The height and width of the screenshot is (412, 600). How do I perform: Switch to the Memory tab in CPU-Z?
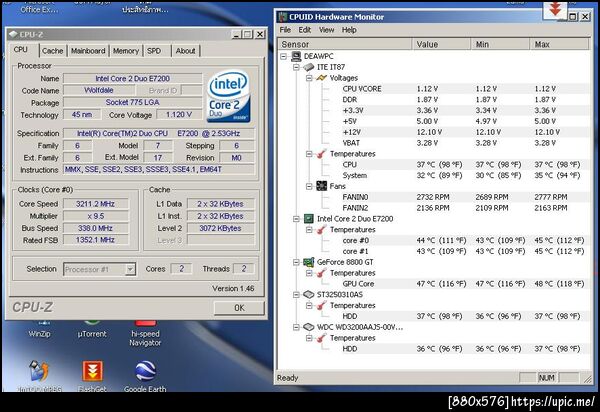click(x=126, y=51)
